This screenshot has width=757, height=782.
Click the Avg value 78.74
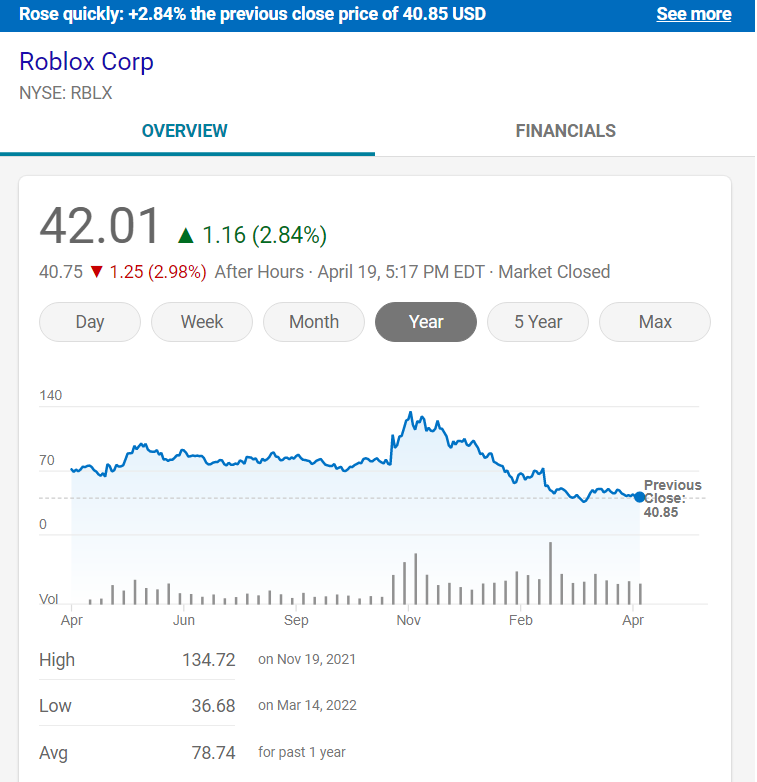[x=213, y=752]
